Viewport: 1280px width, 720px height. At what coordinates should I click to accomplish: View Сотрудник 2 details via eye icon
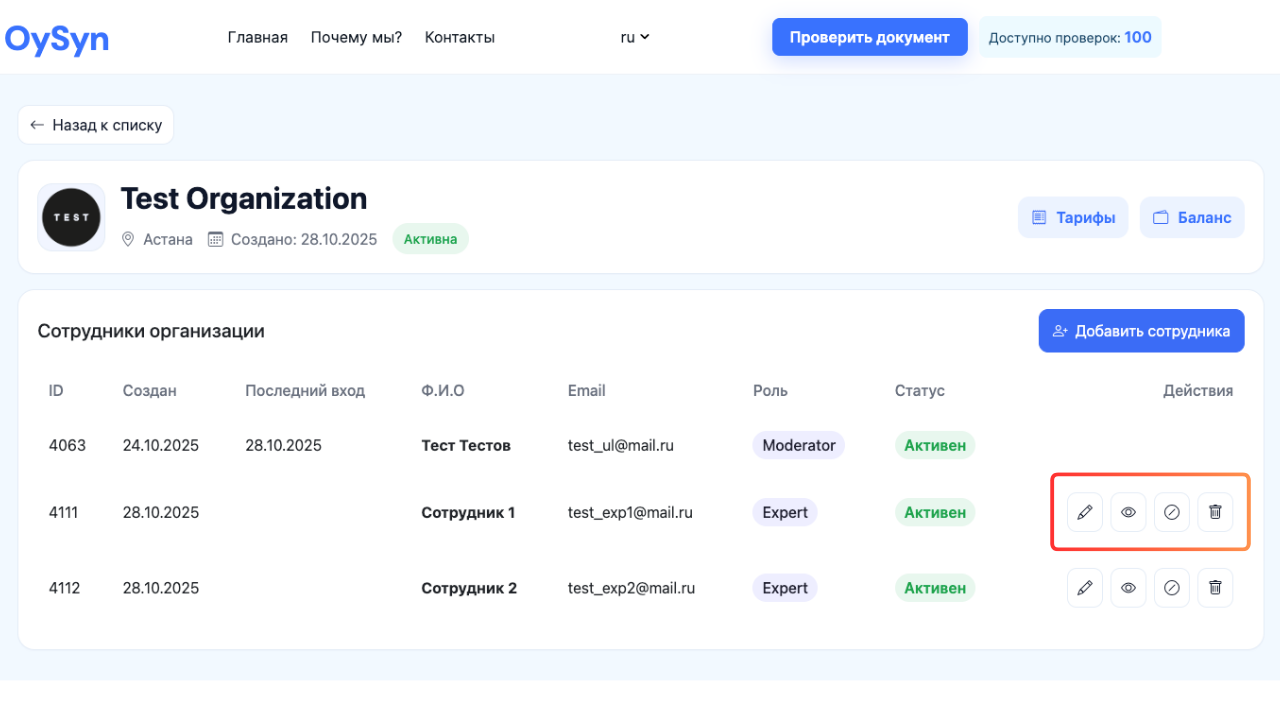(x=1128, y=588)
